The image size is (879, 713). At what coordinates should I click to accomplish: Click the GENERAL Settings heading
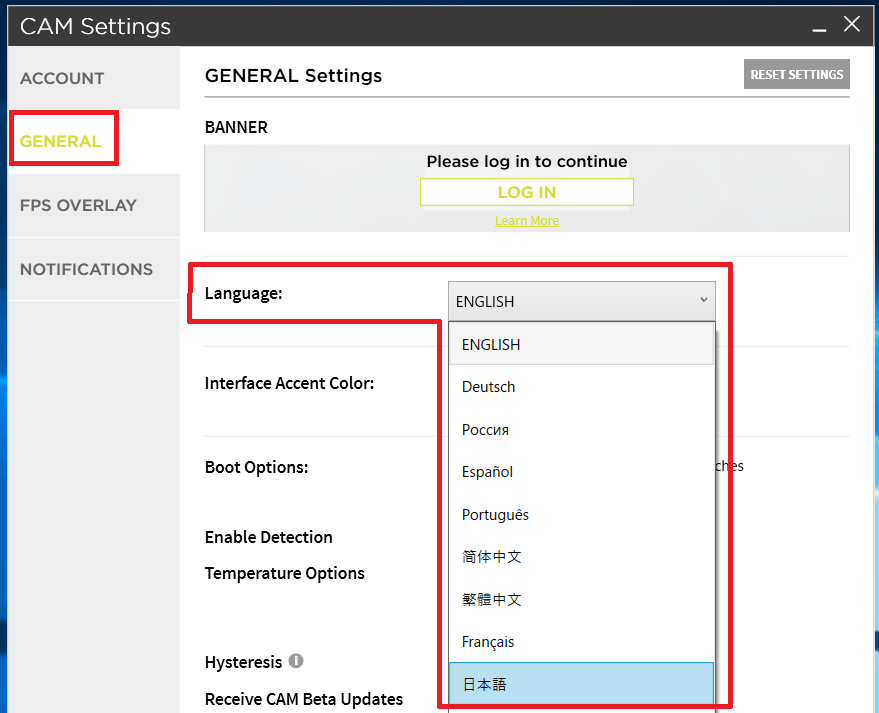[293, 76]
